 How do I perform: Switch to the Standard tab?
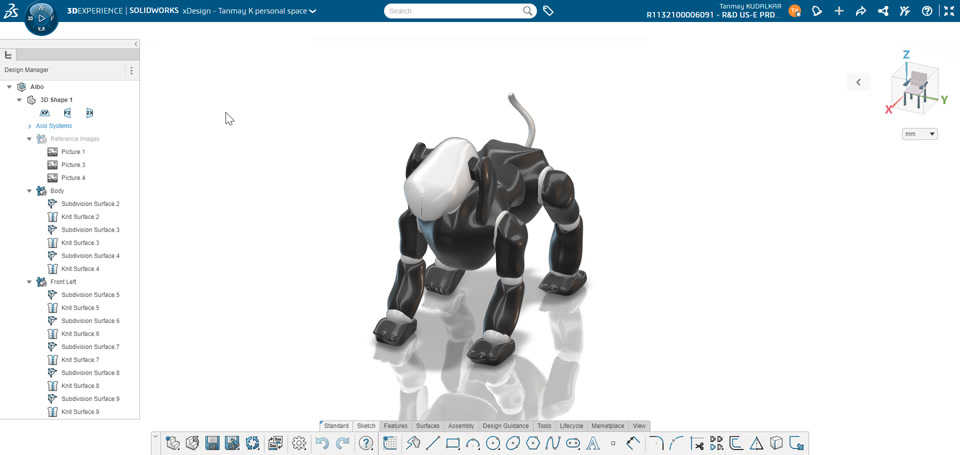click(336, 426)
